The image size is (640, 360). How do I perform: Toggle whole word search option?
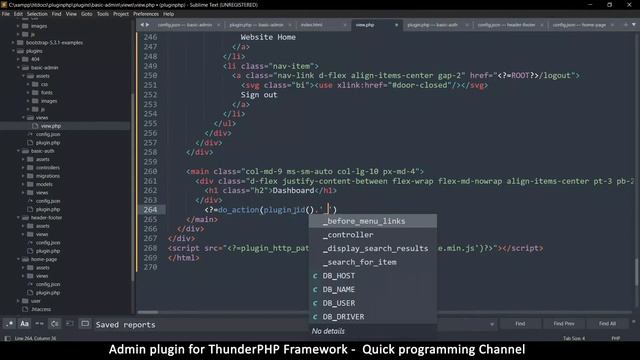(39, 324)
